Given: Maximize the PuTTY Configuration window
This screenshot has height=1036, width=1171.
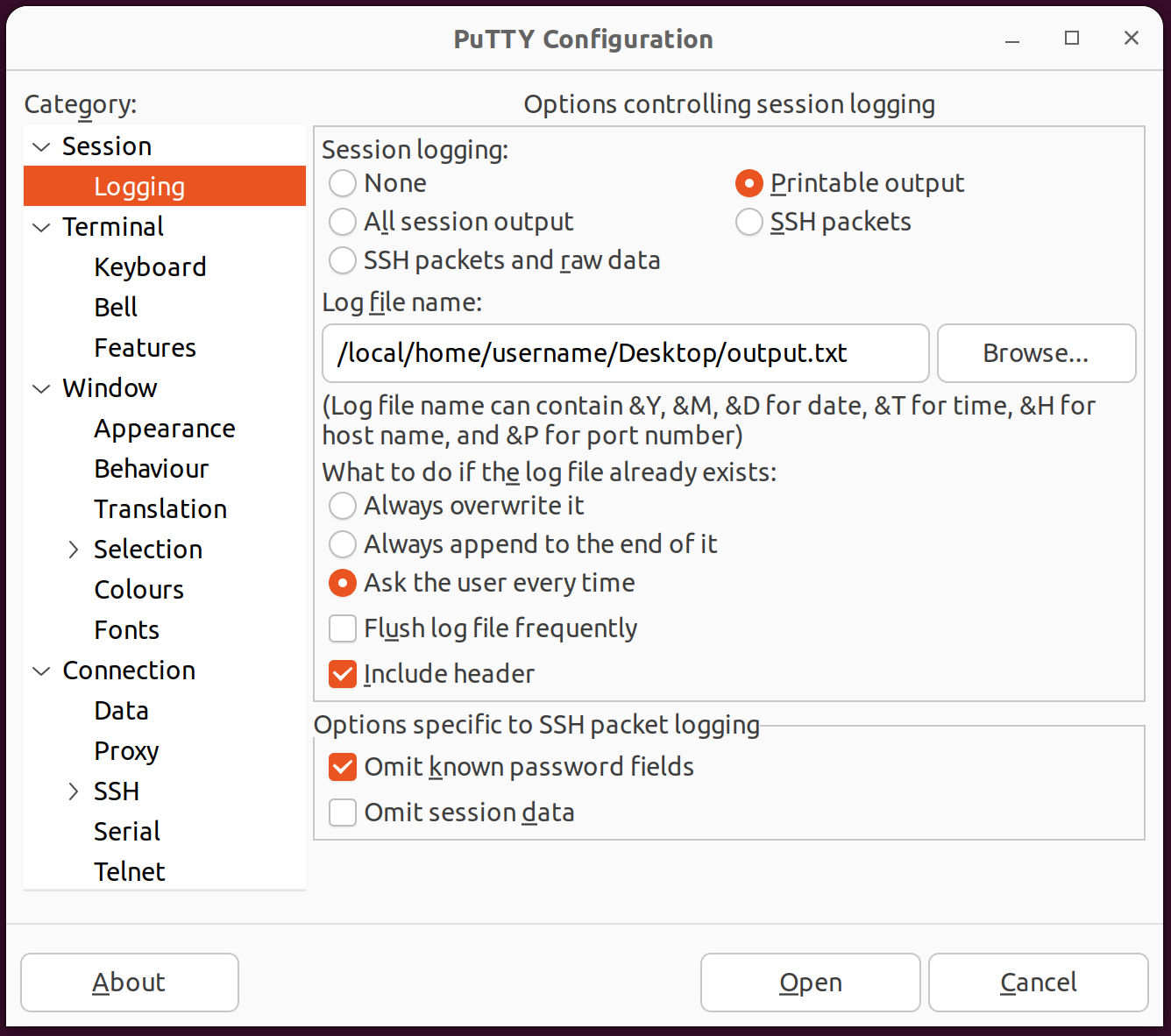Looking at the screenshot, I should 1072,39.
